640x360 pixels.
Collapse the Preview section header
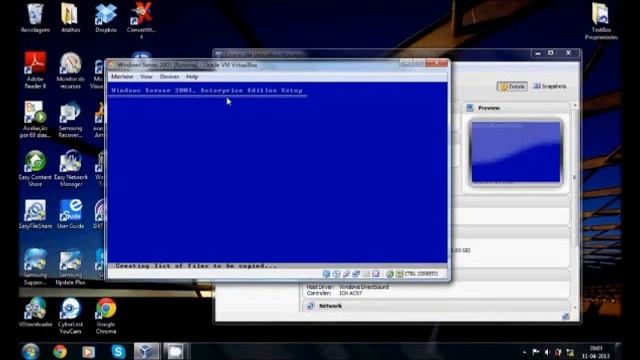516,108
